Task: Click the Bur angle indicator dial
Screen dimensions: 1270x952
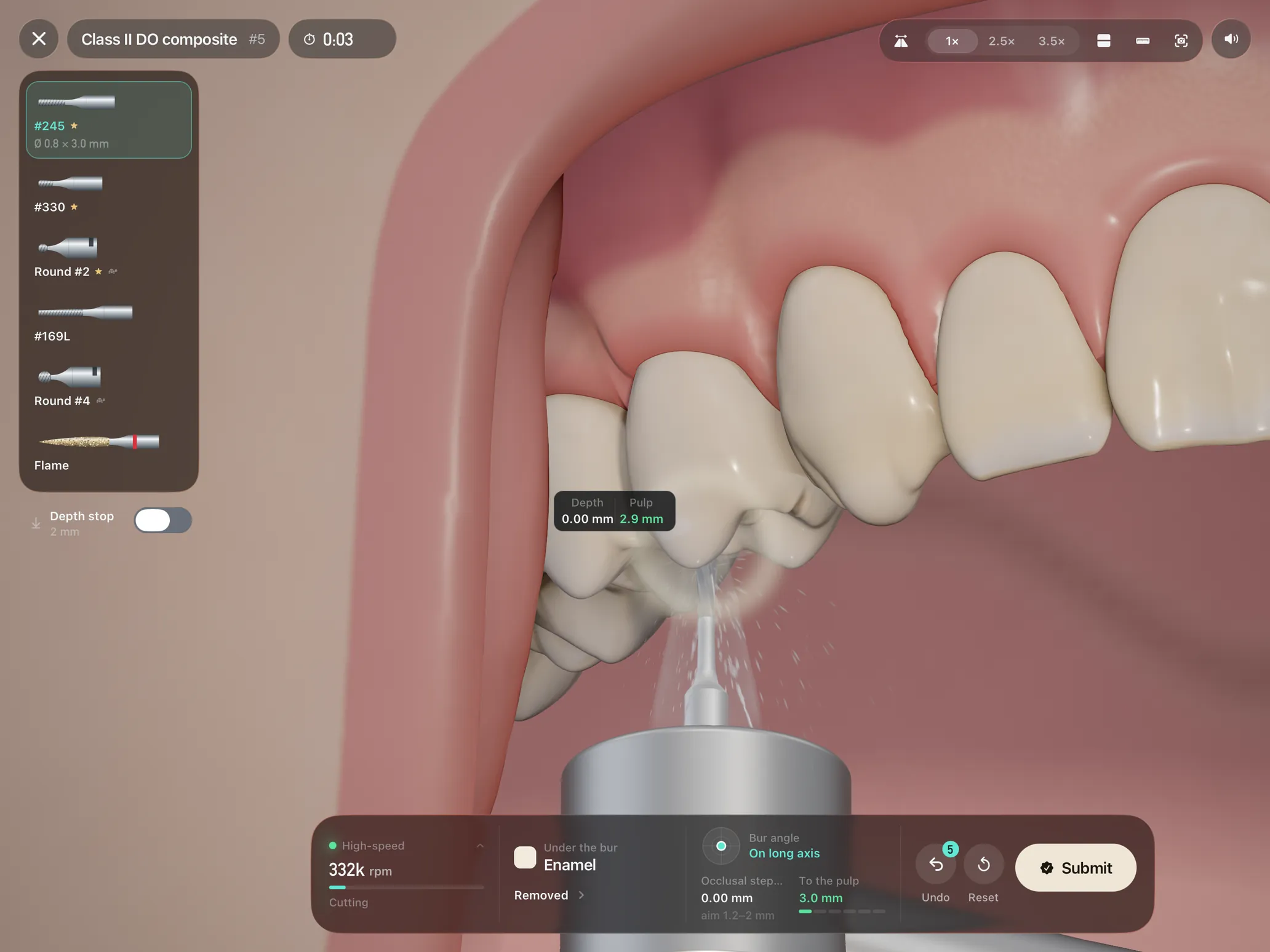Action: click(721, 846)
